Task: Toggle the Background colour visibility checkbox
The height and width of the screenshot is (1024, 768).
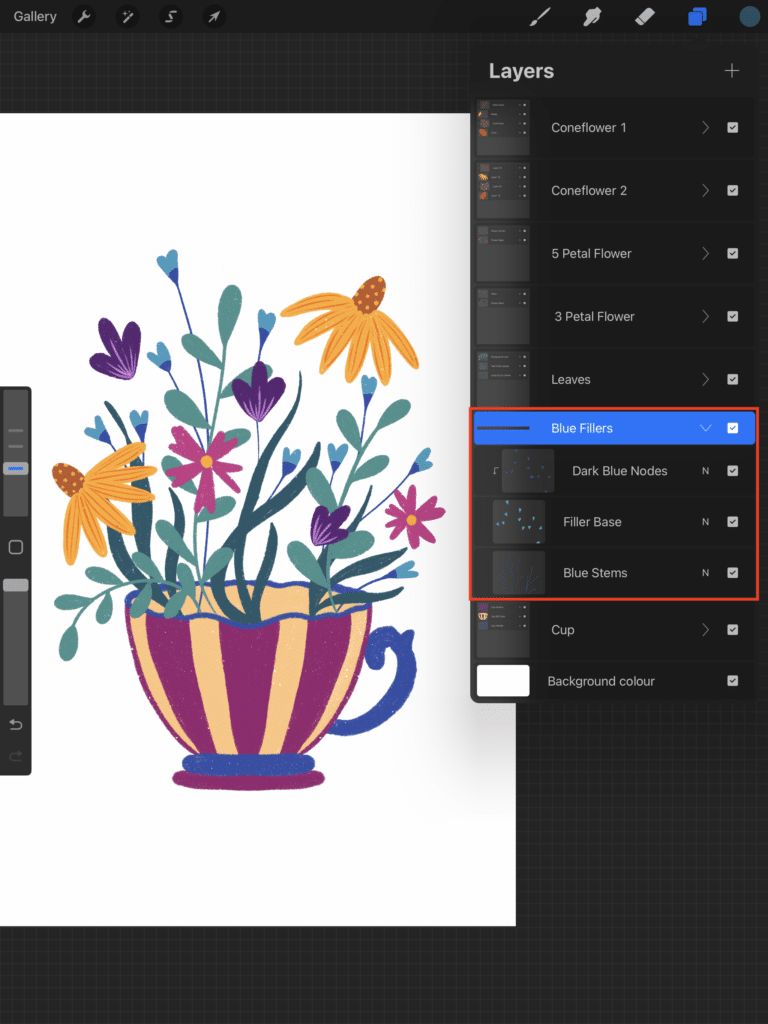Action: coord(733,680)
